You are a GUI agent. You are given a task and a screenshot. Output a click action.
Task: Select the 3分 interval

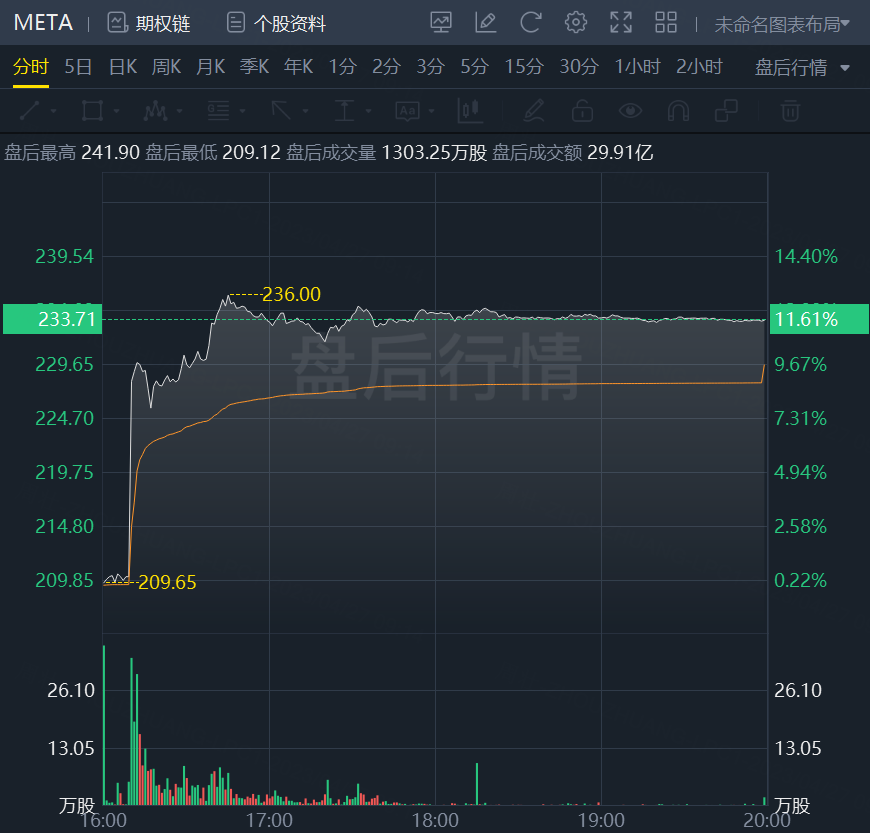tap(431, 67)
